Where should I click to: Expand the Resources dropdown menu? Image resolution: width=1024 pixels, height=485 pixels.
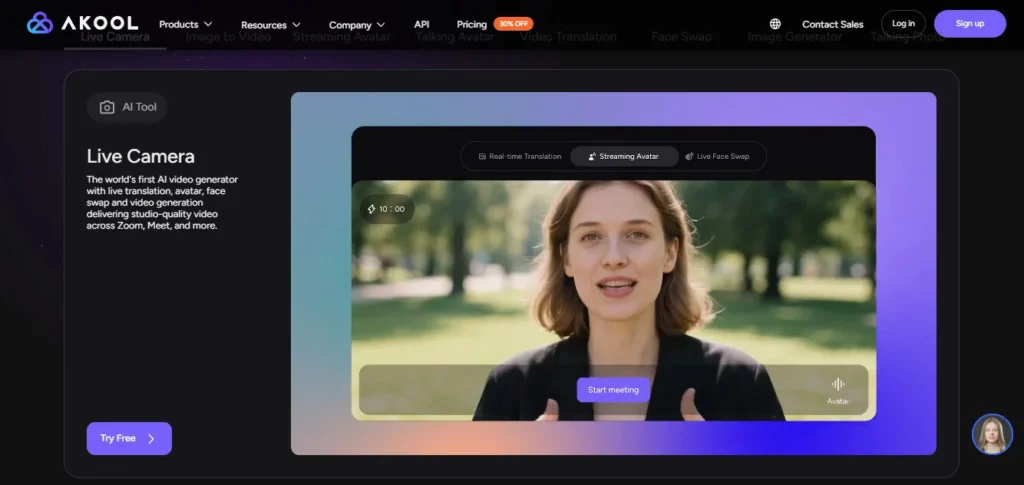tap(270, 25)
